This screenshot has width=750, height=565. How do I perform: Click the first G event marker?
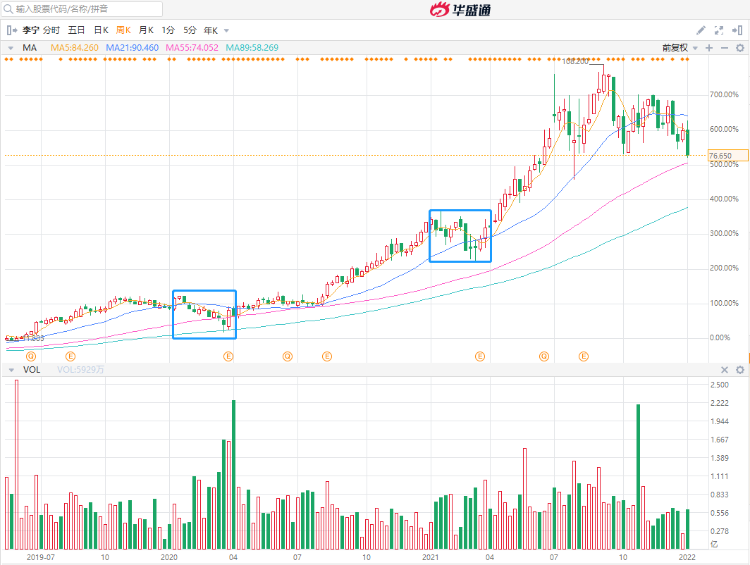pos(31,355)
